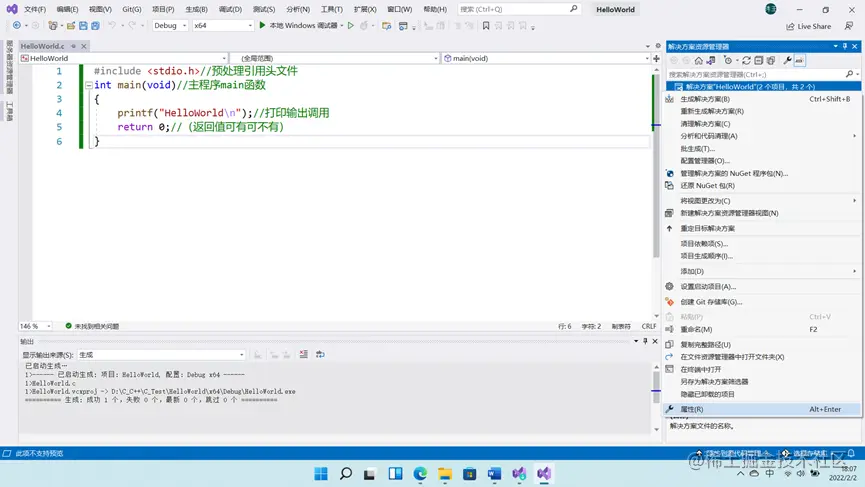Refresh Solution Explorer with the sync icon
This screenshot has width=865, height=487.
[x=746, y=60]
